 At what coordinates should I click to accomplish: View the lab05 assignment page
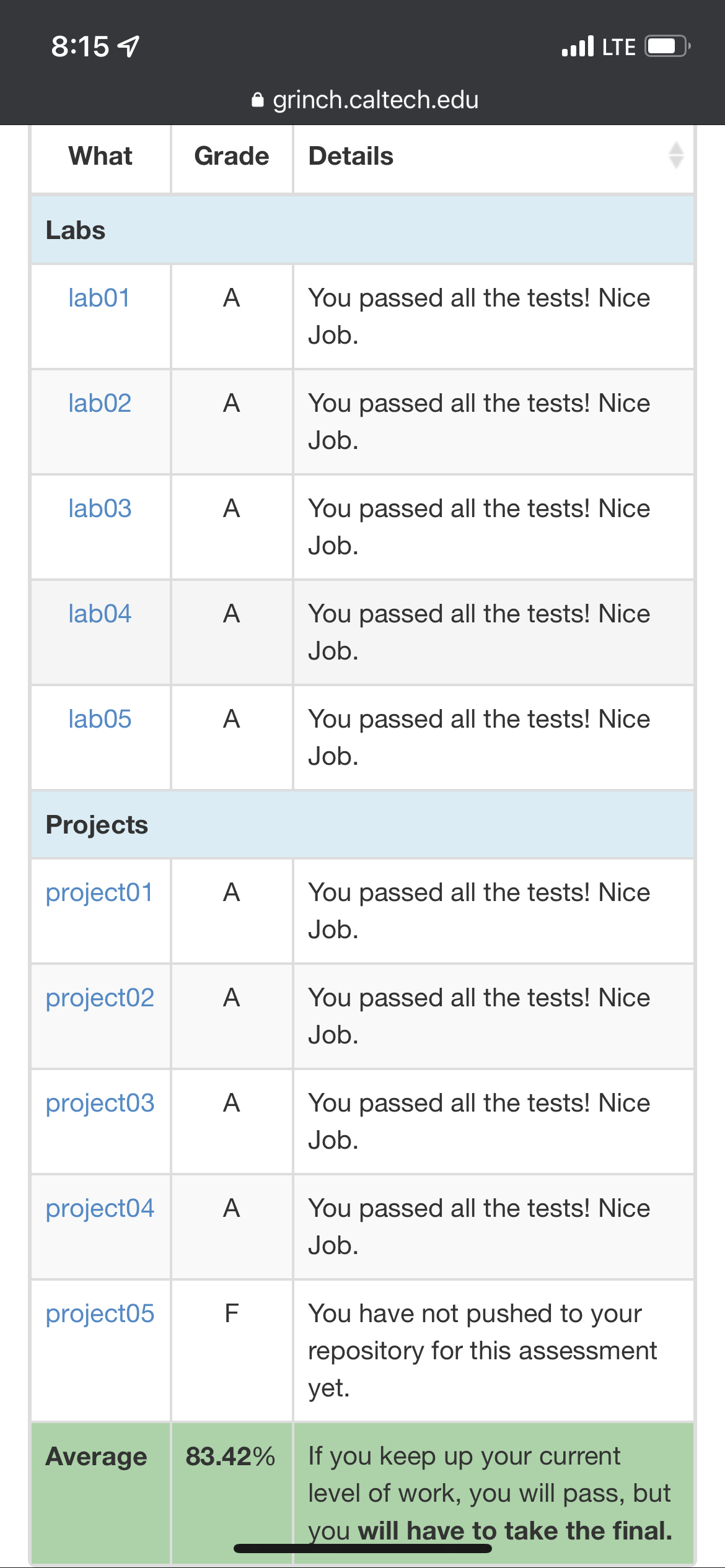(x=100, y=719)
